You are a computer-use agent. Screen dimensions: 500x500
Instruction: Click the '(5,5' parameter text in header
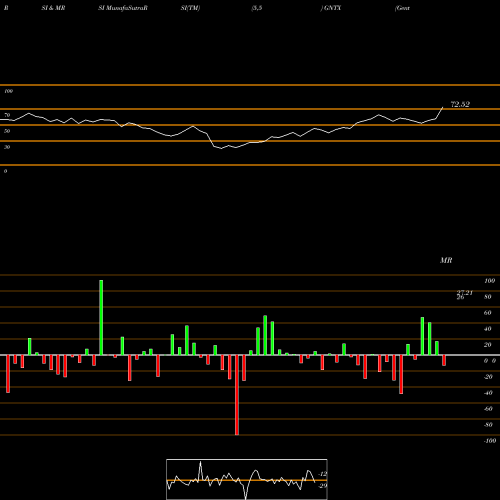point(257,8)
